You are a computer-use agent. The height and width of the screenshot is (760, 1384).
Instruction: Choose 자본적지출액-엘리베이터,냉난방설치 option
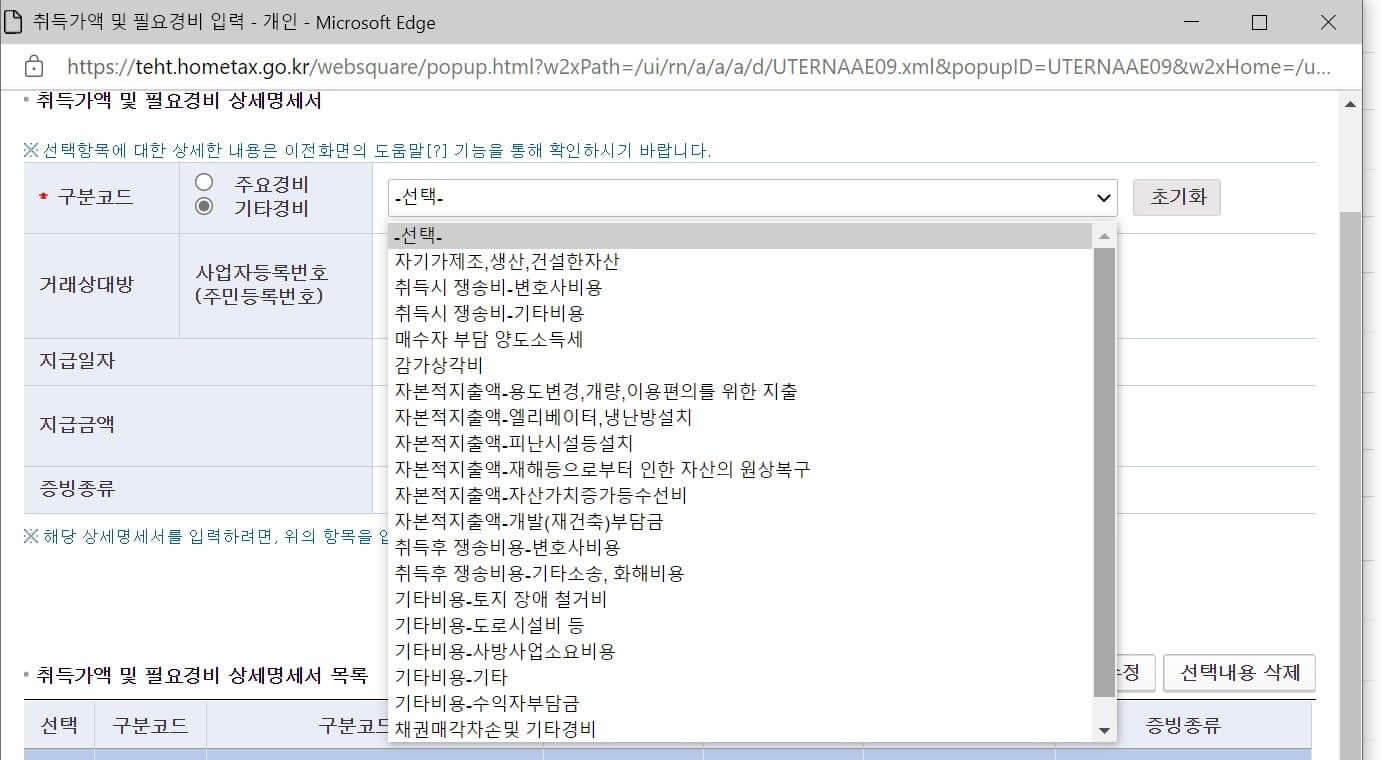741,418
